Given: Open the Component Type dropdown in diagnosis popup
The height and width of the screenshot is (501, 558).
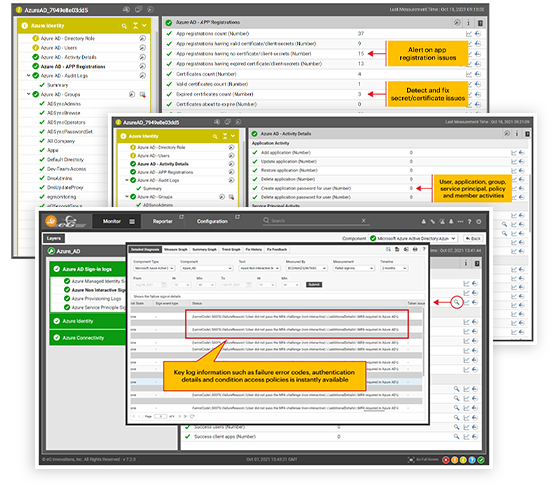Looking at the screenshot, I should [154, 268].
